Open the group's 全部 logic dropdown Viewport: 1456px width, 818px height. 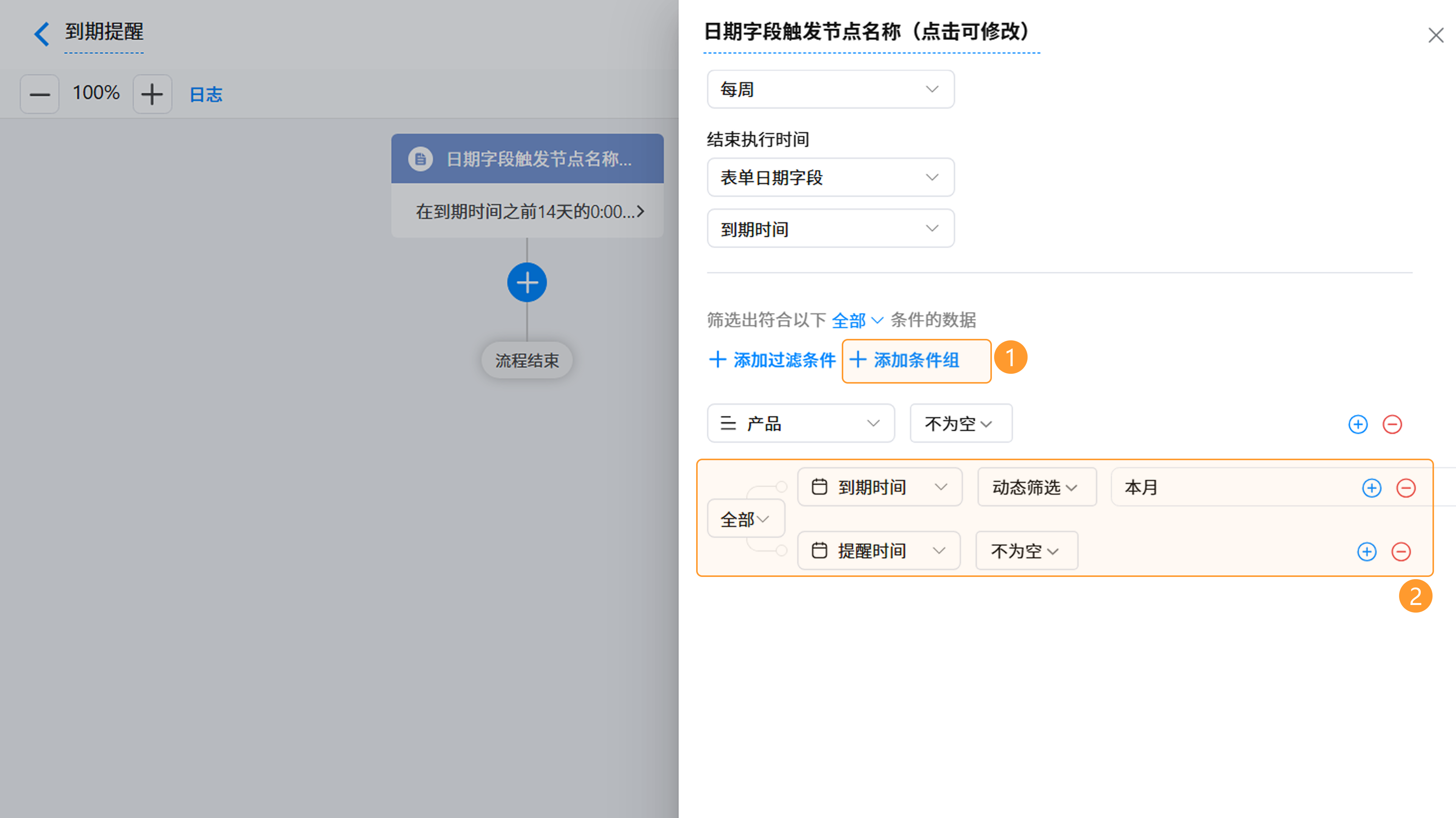click(x=745, y=519)
